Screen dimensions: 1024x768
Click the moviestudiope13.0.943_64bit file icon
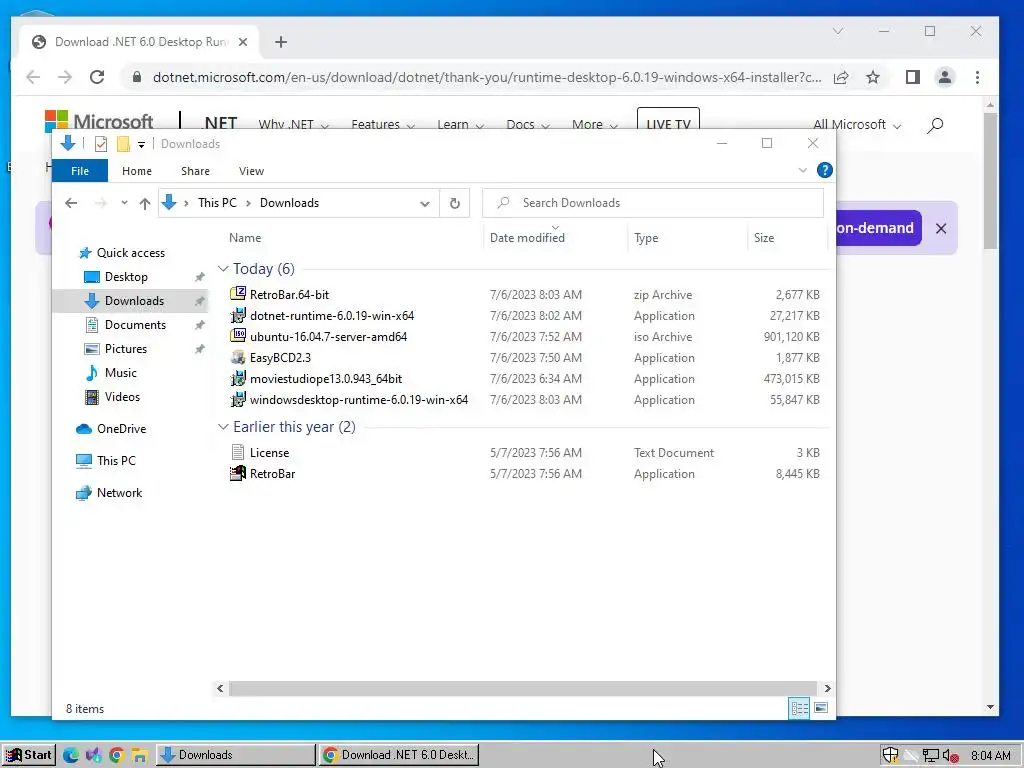click(x=238, y=379)
